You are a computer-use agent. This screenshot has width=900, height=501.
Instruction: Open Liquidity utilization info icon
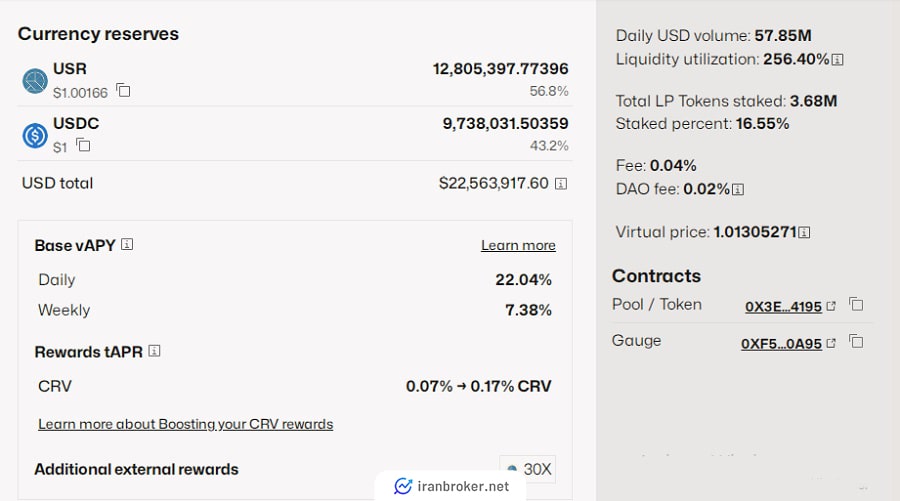[x=838, y=60]
